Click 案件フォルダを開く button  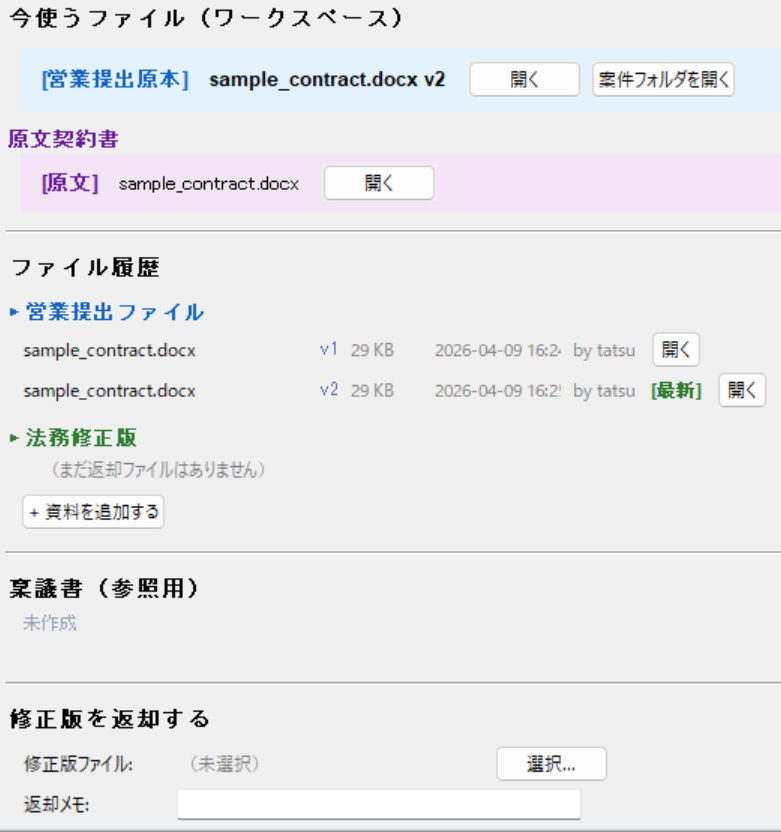tap(663, 80)
